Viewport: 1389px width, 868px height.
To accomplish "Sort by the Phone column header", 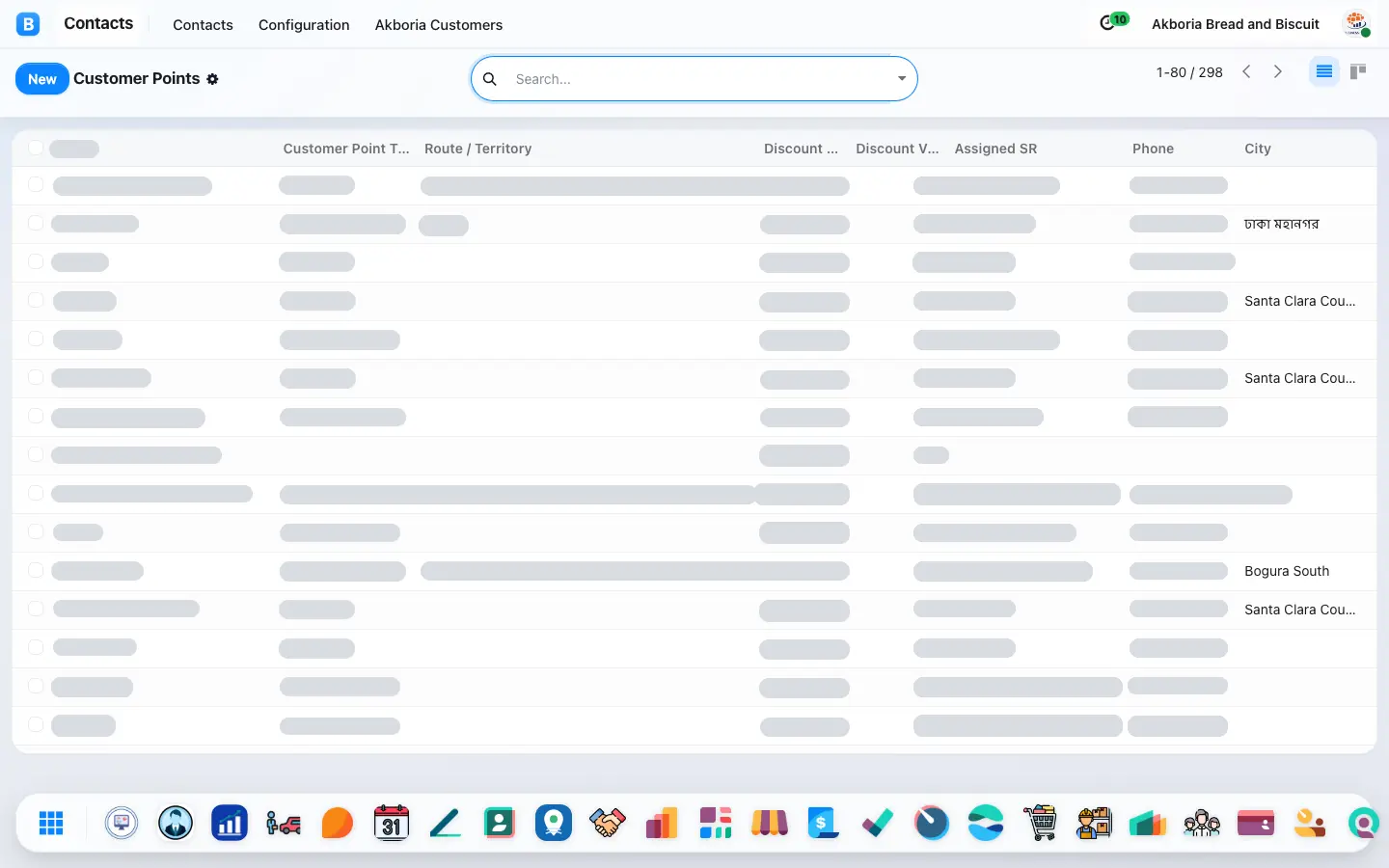I will coord(1154,149).
